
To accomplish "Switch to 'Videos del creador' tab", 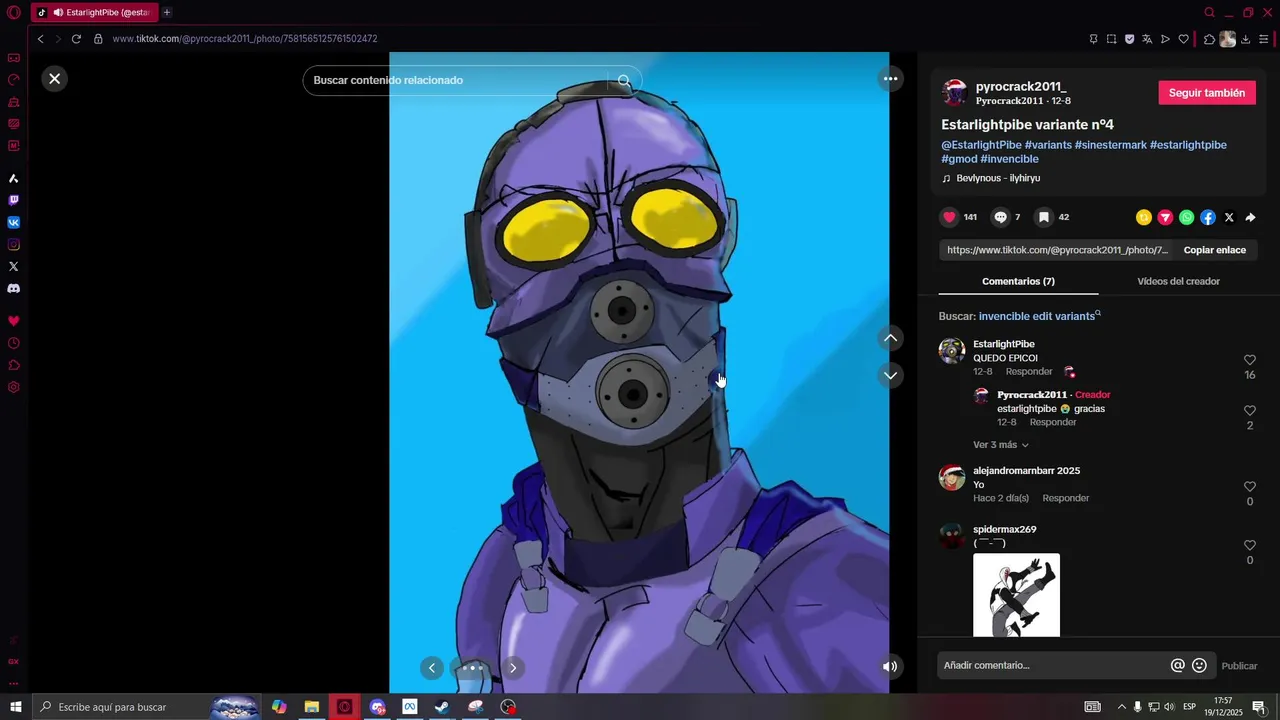I will click(x=1178, y=281).
